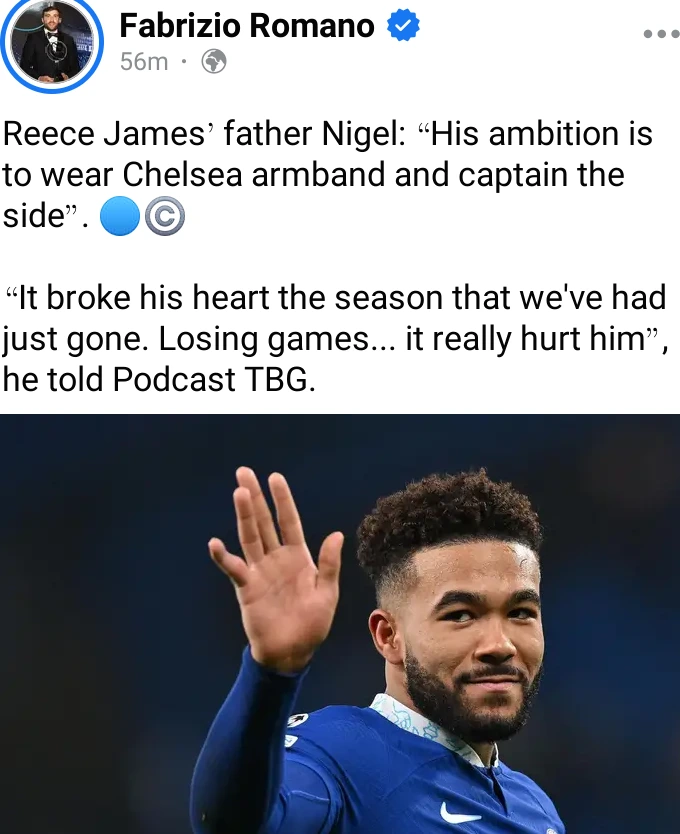Click the copyright C emoji after 'side'
The height and width of the screenshot is (834, 680).
click(165, 216)
